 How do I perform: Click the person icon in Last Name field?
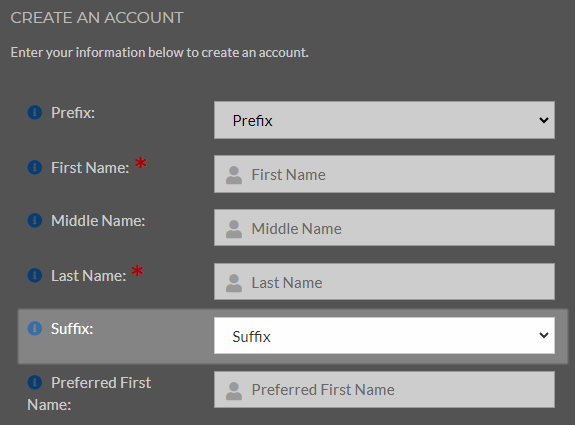point(234,283)
